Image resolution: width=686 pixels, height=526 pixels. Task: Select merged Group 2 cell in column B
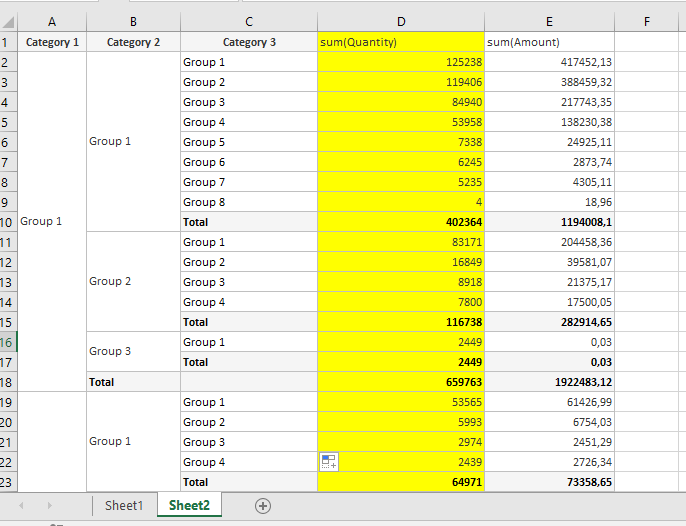pos(133,281)
